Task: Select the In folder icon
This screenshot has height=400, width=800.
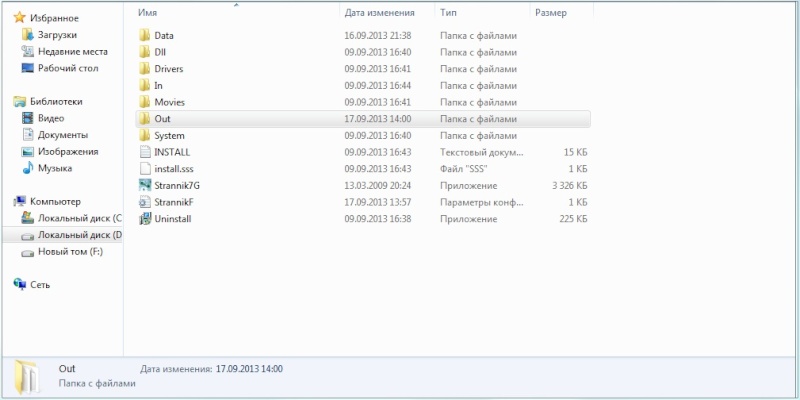Action: (145, 85)
